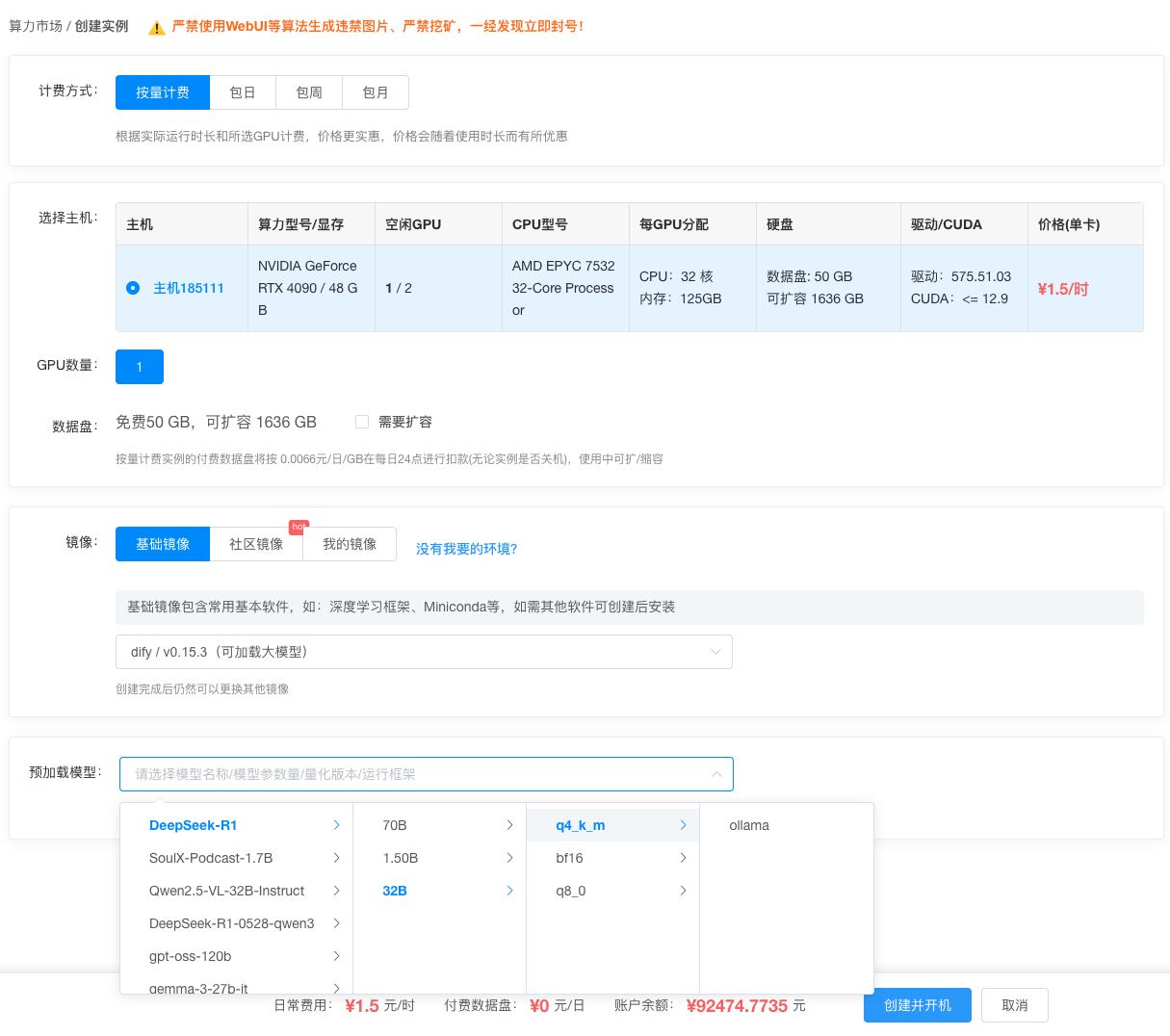Select the 包月 billing option

point(376,92)
